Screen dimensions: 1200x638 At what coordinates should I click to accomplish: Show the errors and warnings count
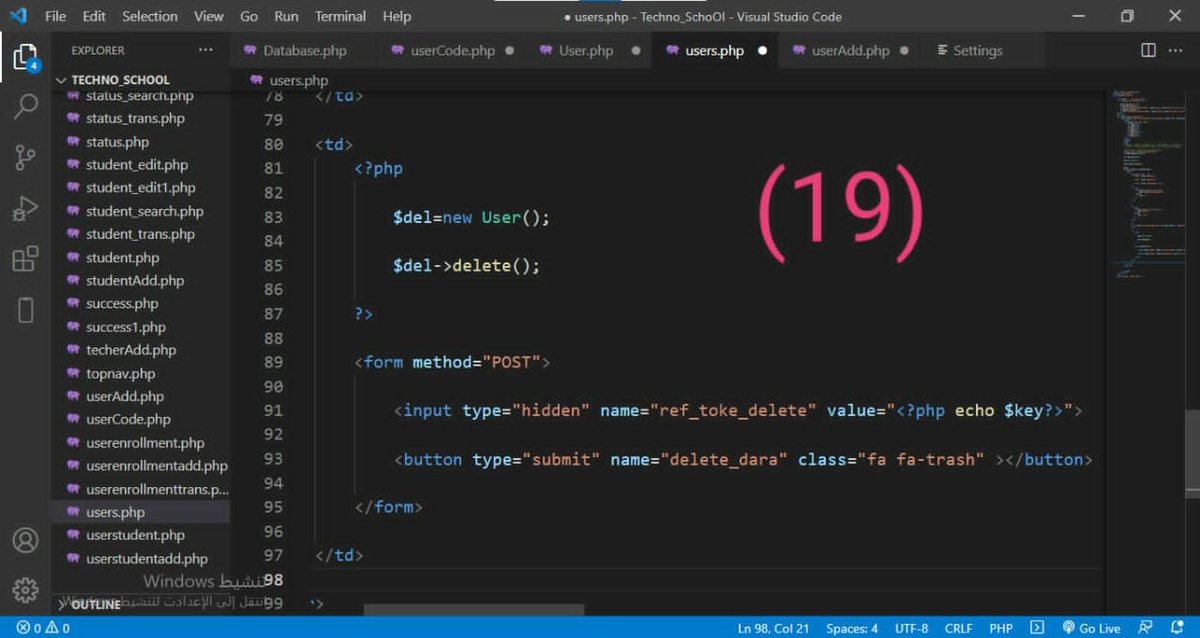point(43,628)
